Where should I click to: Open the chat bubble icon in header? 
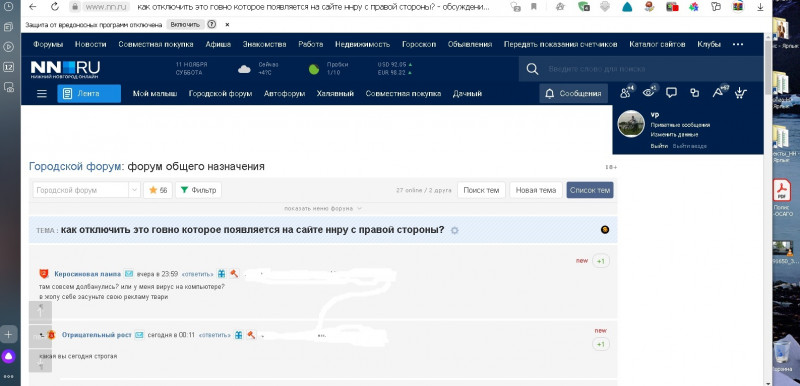click(x=671, y=93)
